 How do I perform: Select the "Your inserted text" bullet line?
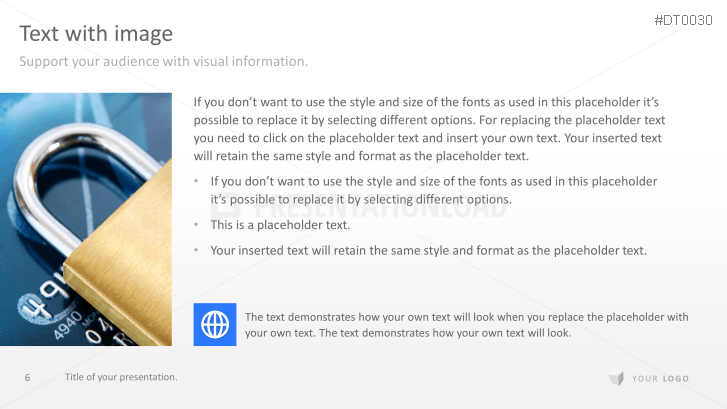428,250
